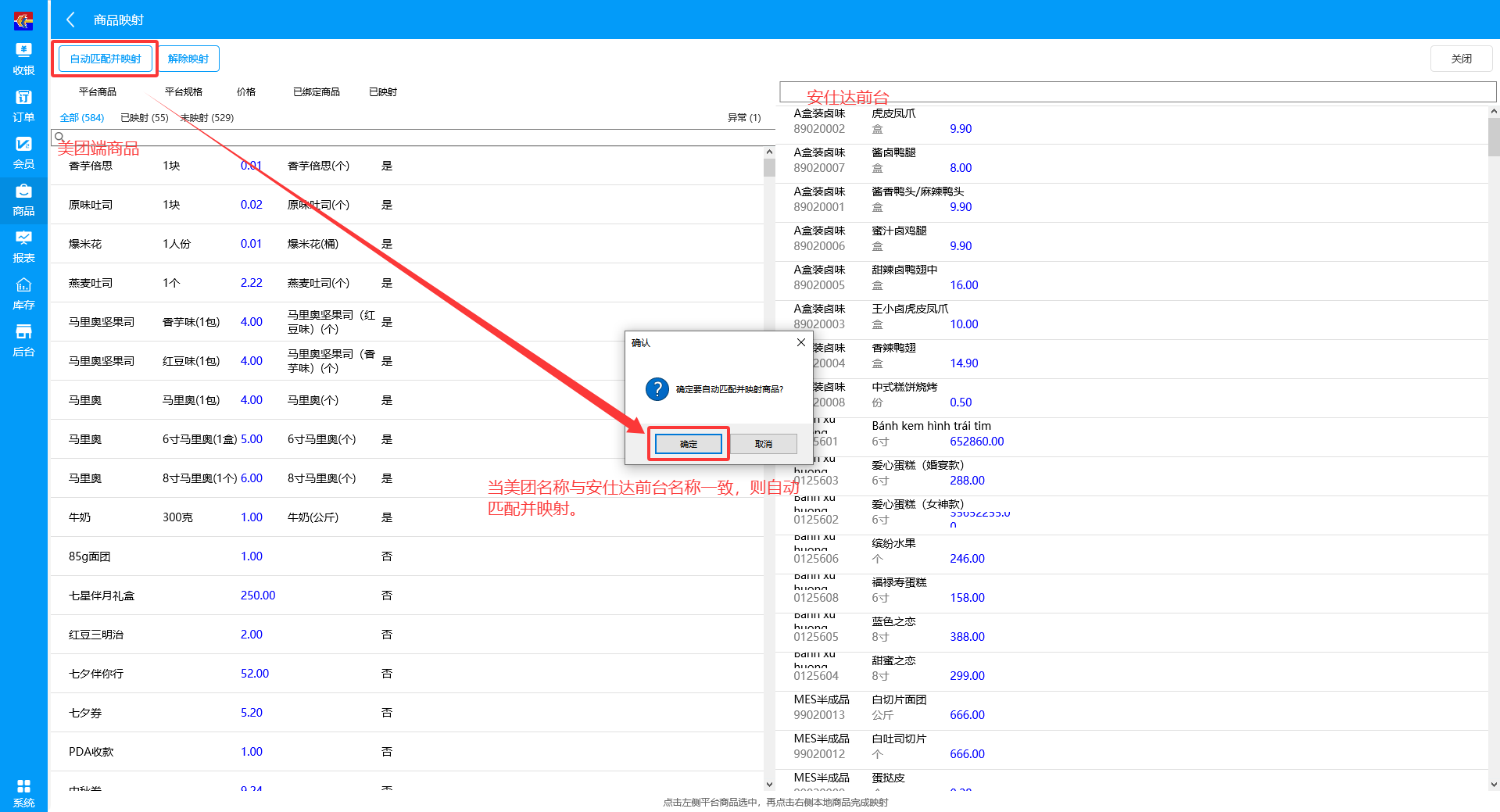1500x812 pixels.
Task: Click the 解除映射 button
Action: 188,59
